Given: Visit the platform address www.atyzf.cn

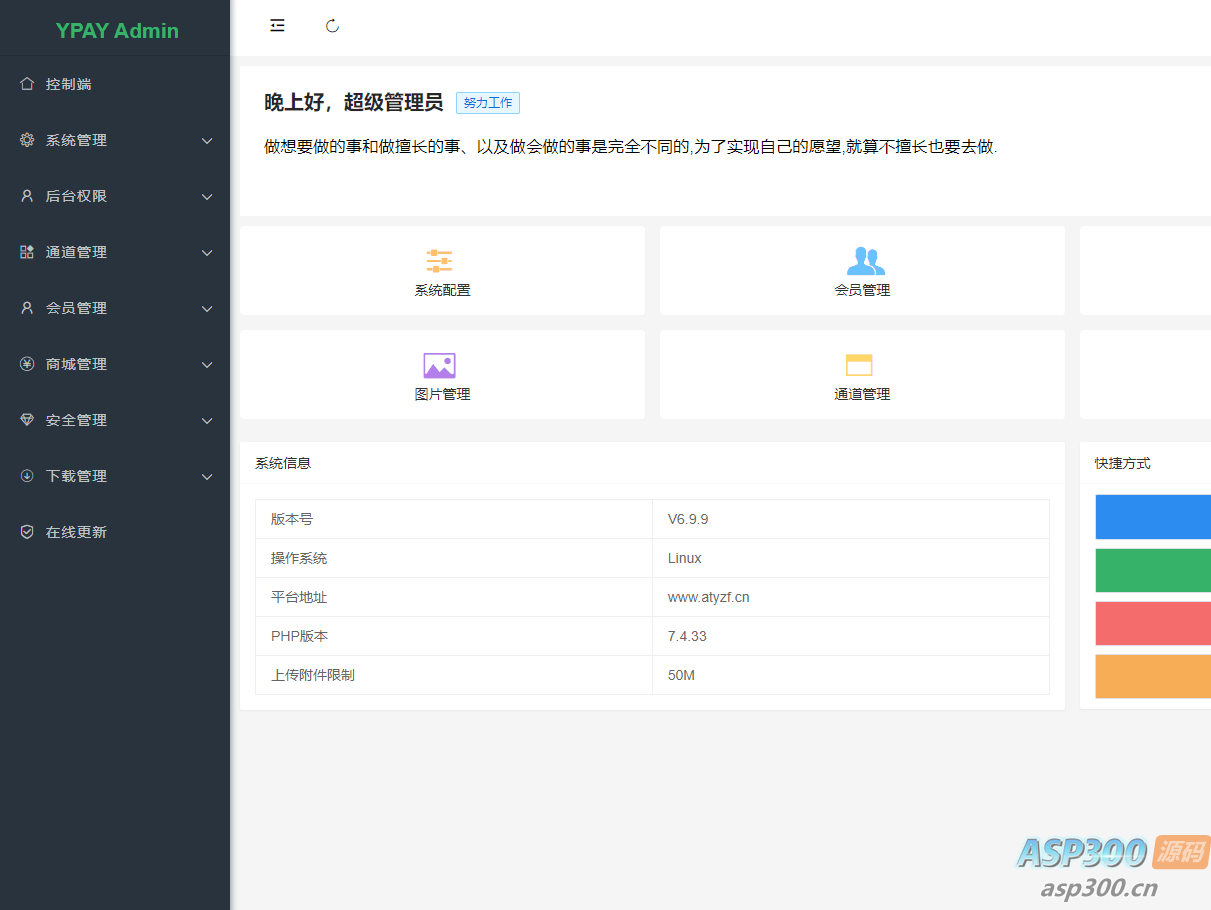Looking at the screenshot, I should click(708, 597).
